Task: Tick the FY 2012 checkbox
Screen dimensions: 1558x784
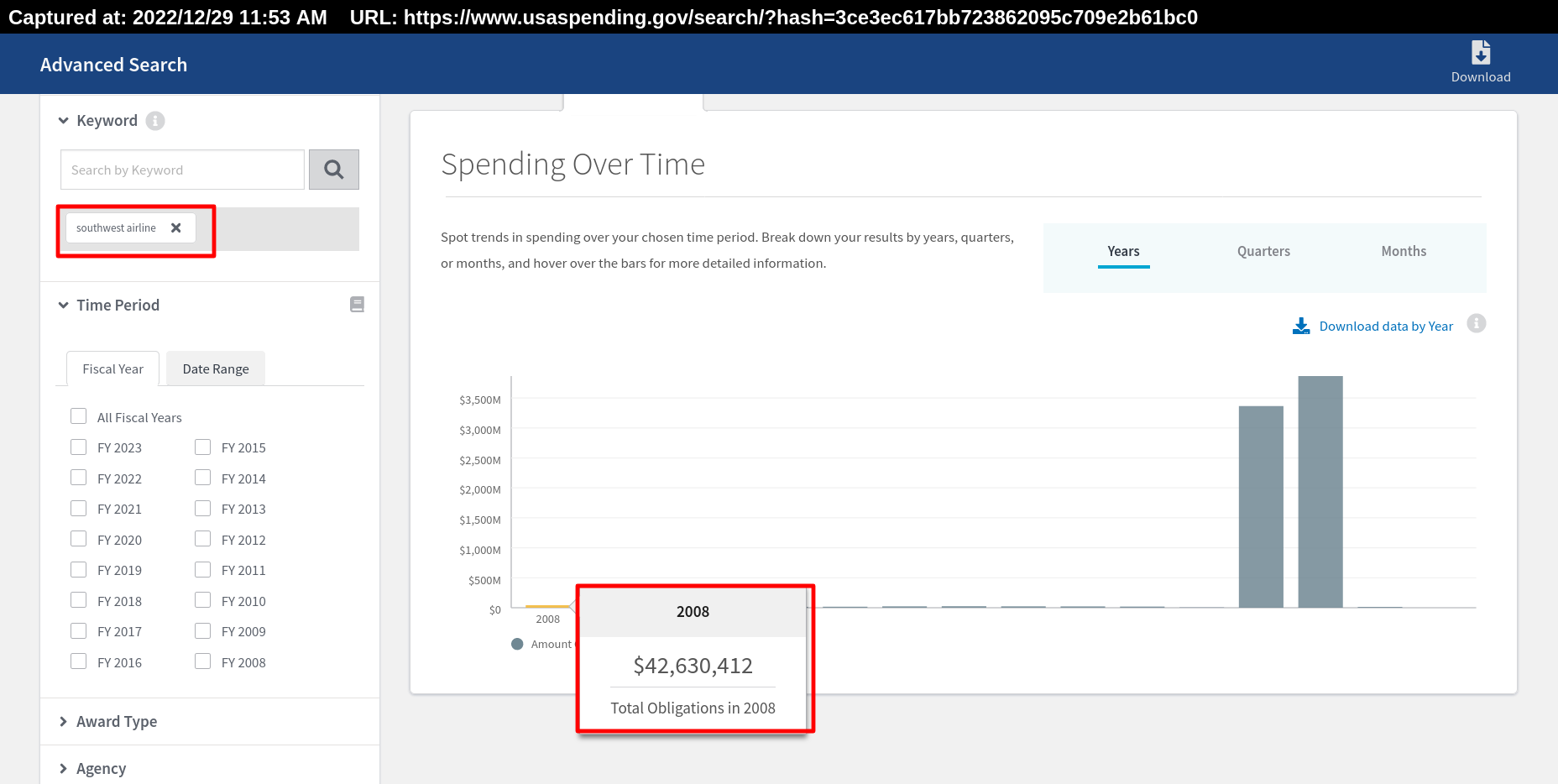Action: click(x=203, y=539)
